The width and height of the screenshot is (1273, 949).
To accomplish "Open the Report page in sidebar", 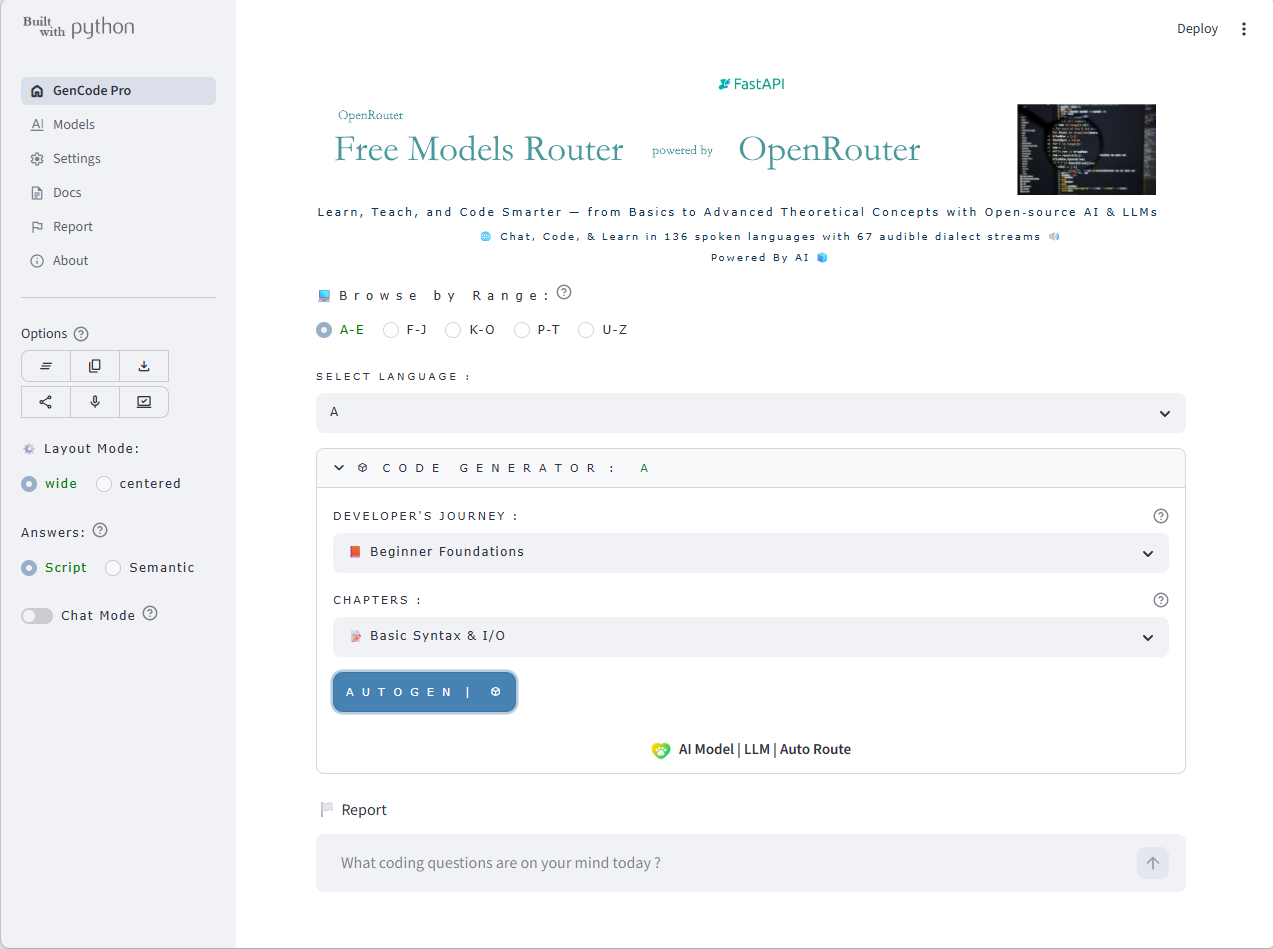I will pyautogui.click(x=118, y=227).
